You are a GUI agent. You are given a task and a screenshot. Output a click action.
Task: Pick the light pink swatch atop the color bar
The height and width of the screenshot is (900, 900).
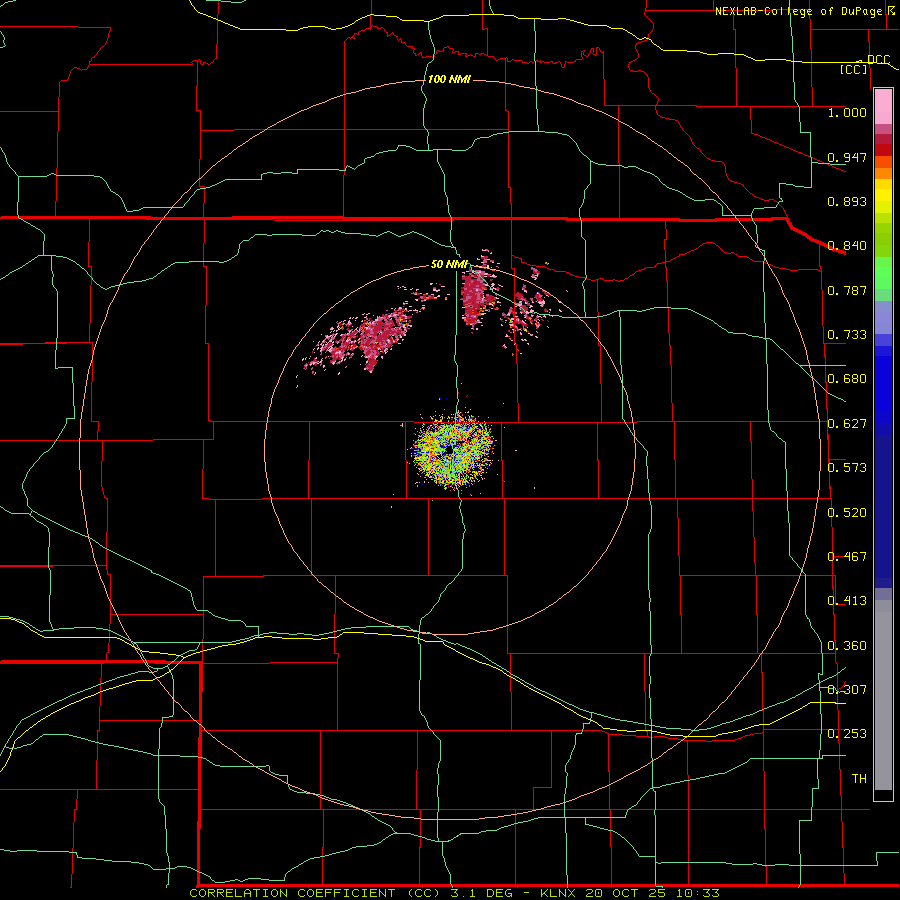(883, 107)
